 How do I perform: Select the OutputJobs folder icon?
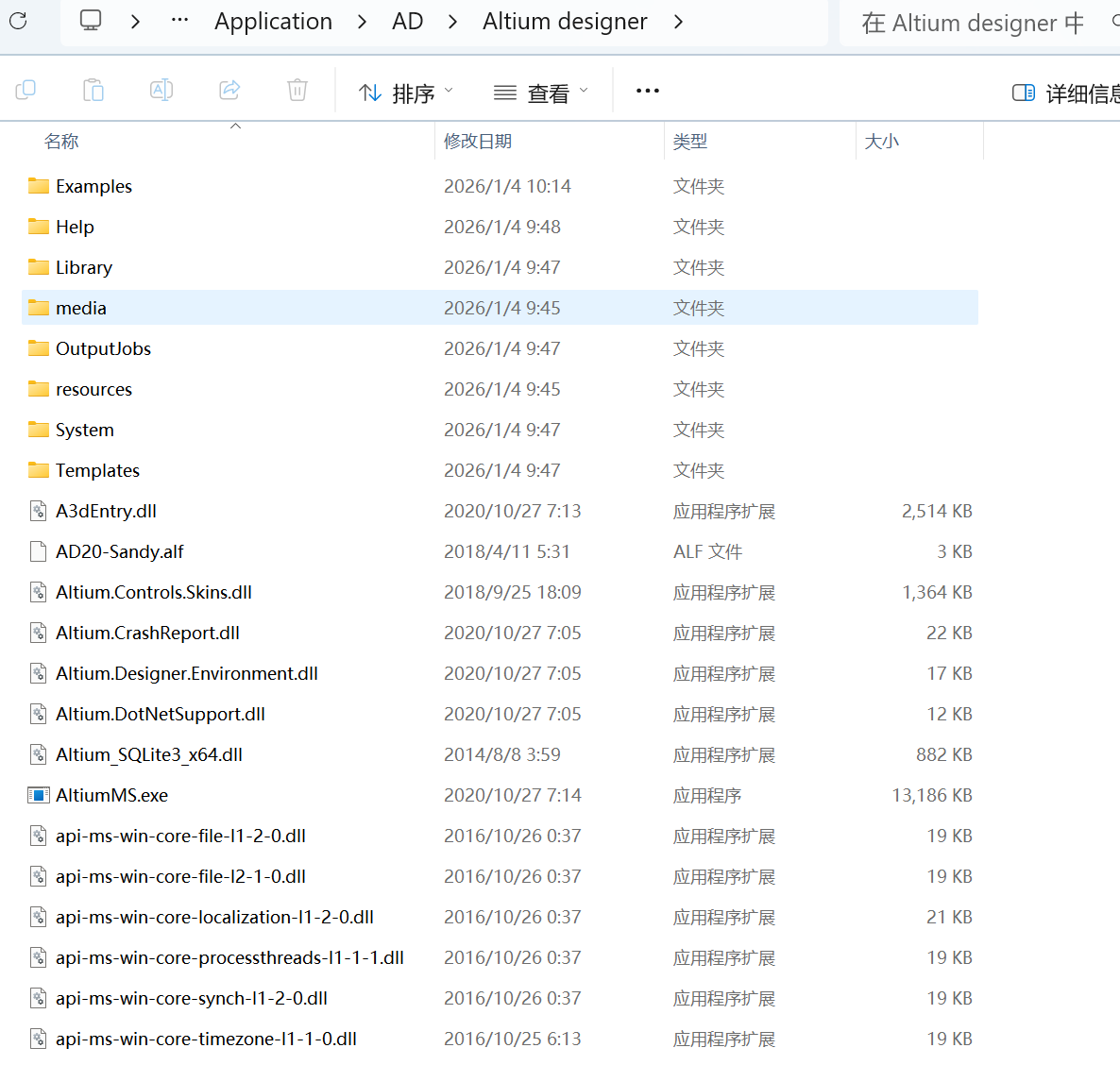[39, 348]
